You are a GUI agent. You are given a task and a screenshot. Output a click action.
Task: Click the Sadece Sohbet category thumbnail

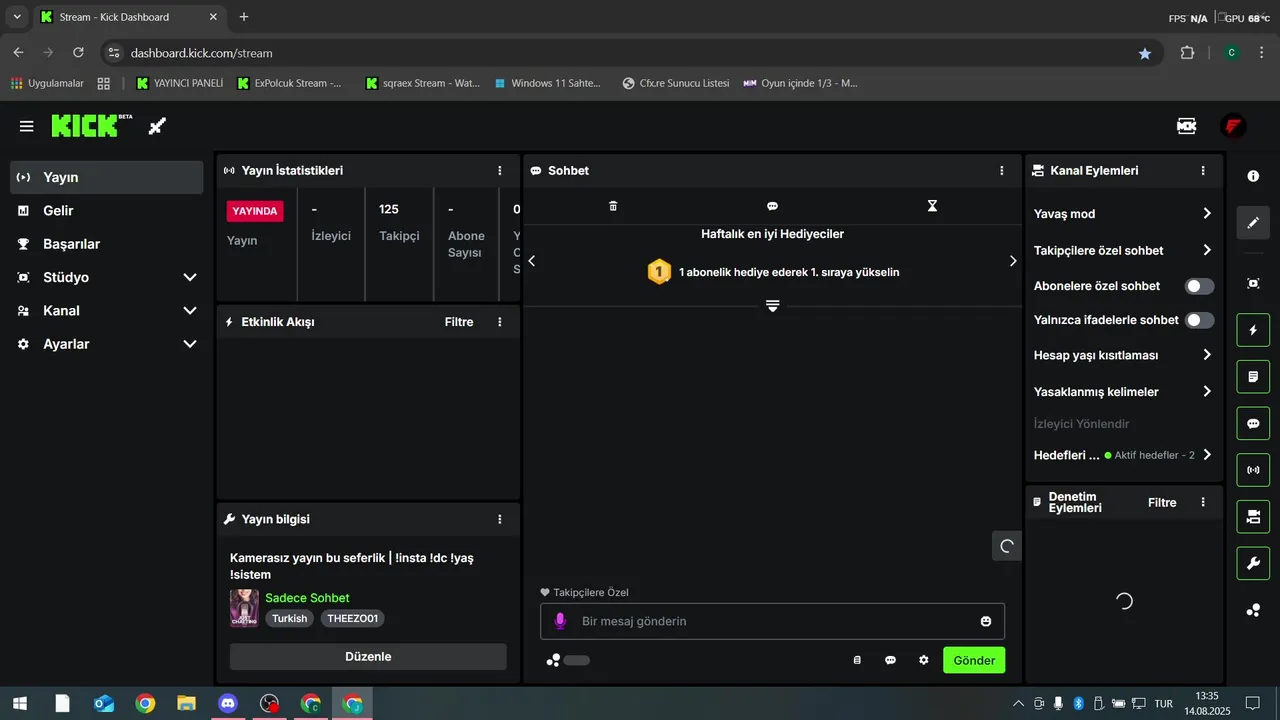tap(244, 608)
